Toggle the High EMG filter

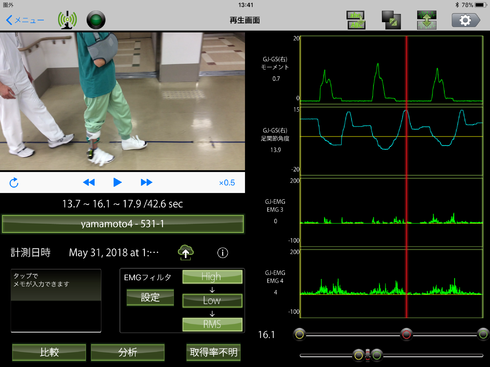(212, 277)
